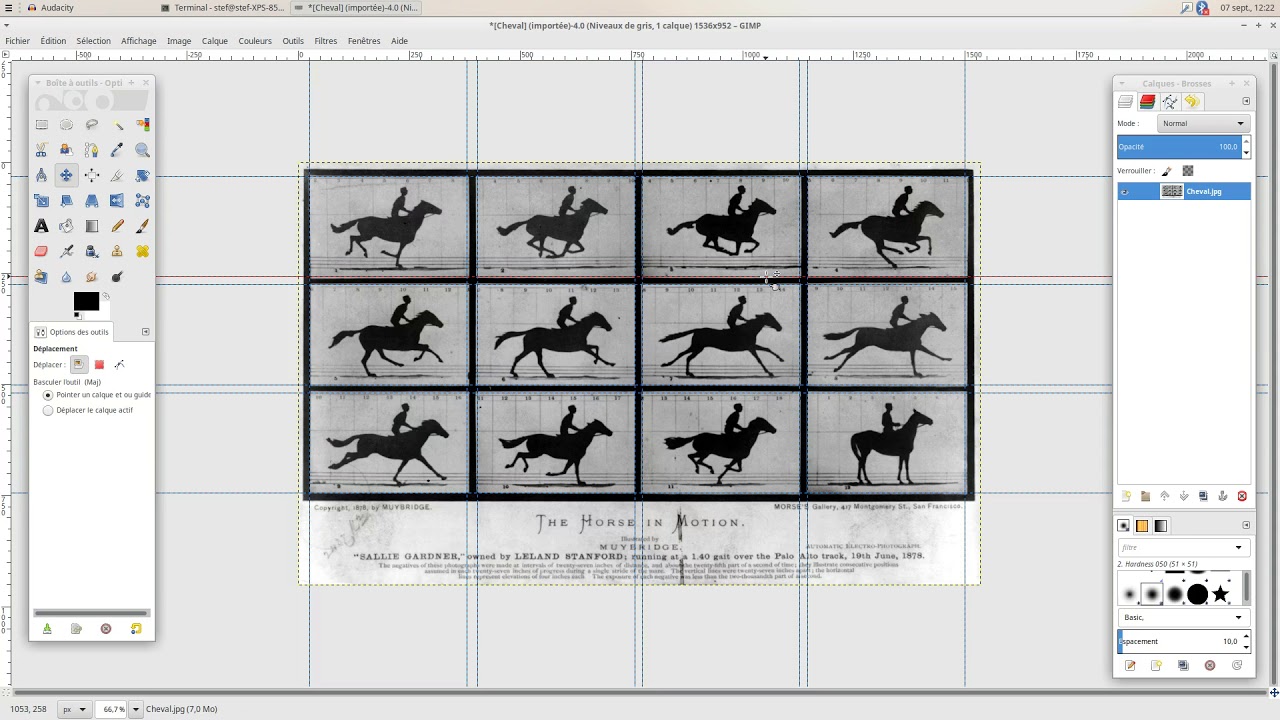Set move target to layer mode
This screenshot has height=720, width=1280.
coord(78,364)
